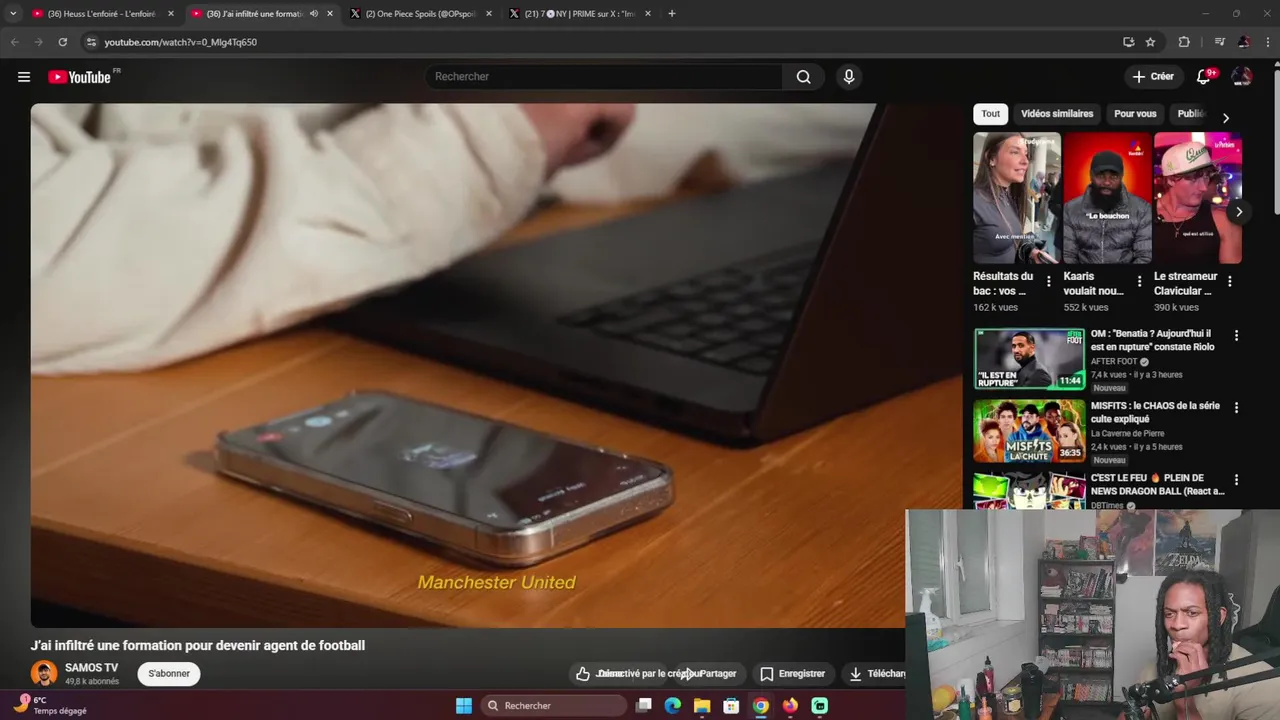
Task: Close the Heuss L'enfoiré tab
Action: [171, 14]
